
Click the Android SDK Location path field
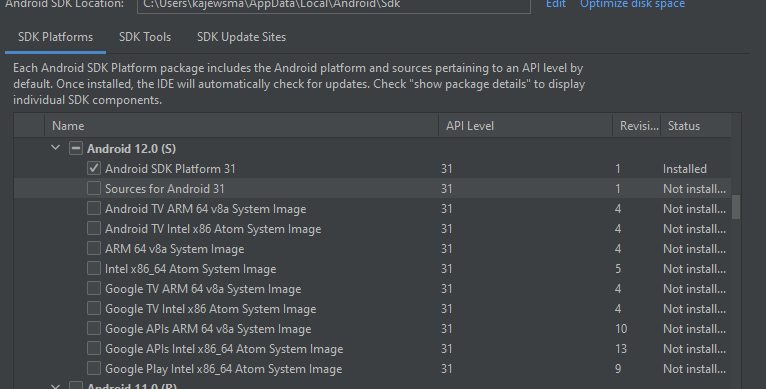pos(334,5)
